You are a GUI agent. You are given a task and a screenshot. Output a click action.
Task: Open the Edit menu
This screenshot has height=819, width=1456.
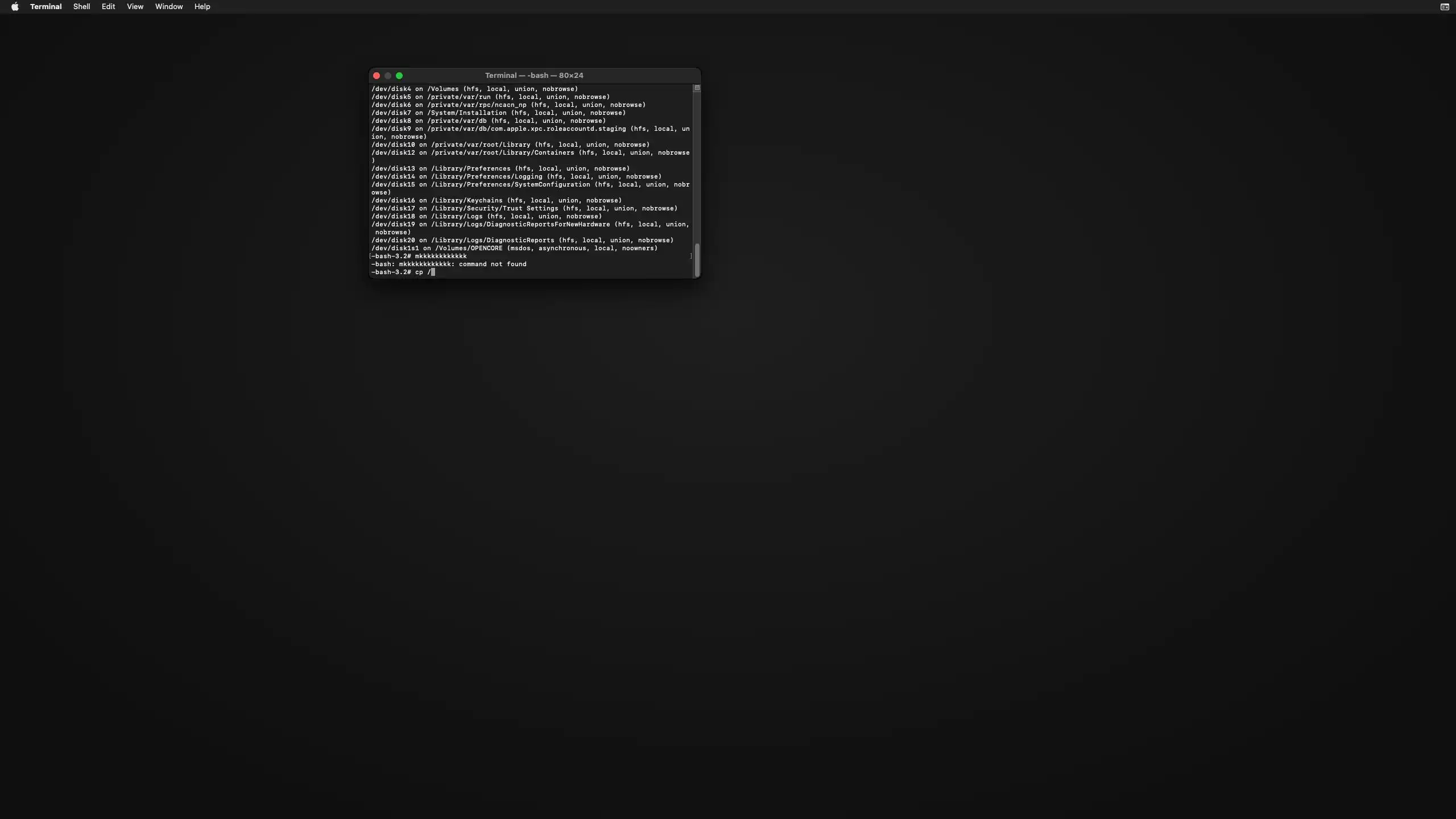pyautogui.click(x=108, y=7)
